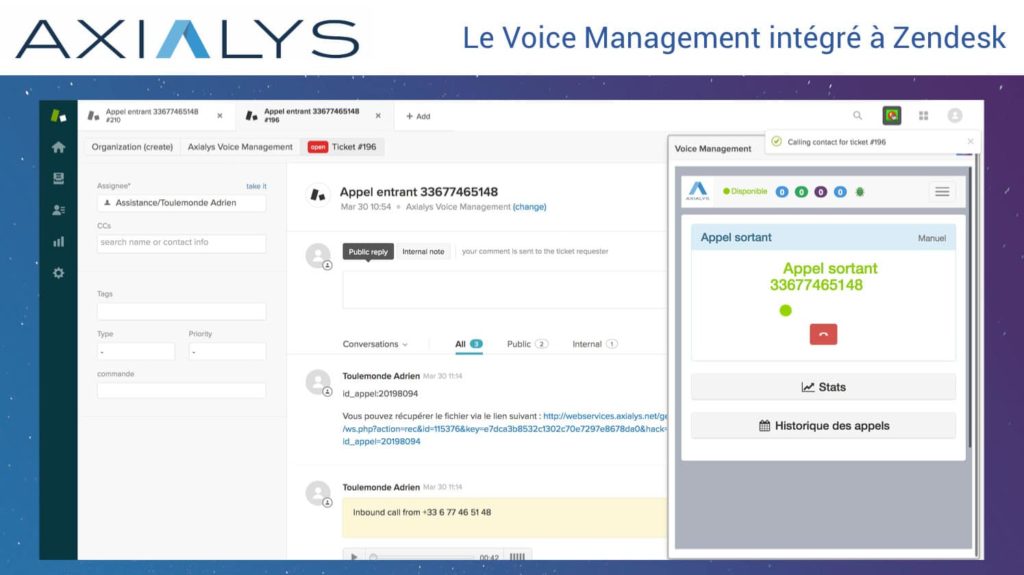Screen dimensions: 1024x575
Task: Close the ticket #196 tab
Action: (x=378, y=116)
